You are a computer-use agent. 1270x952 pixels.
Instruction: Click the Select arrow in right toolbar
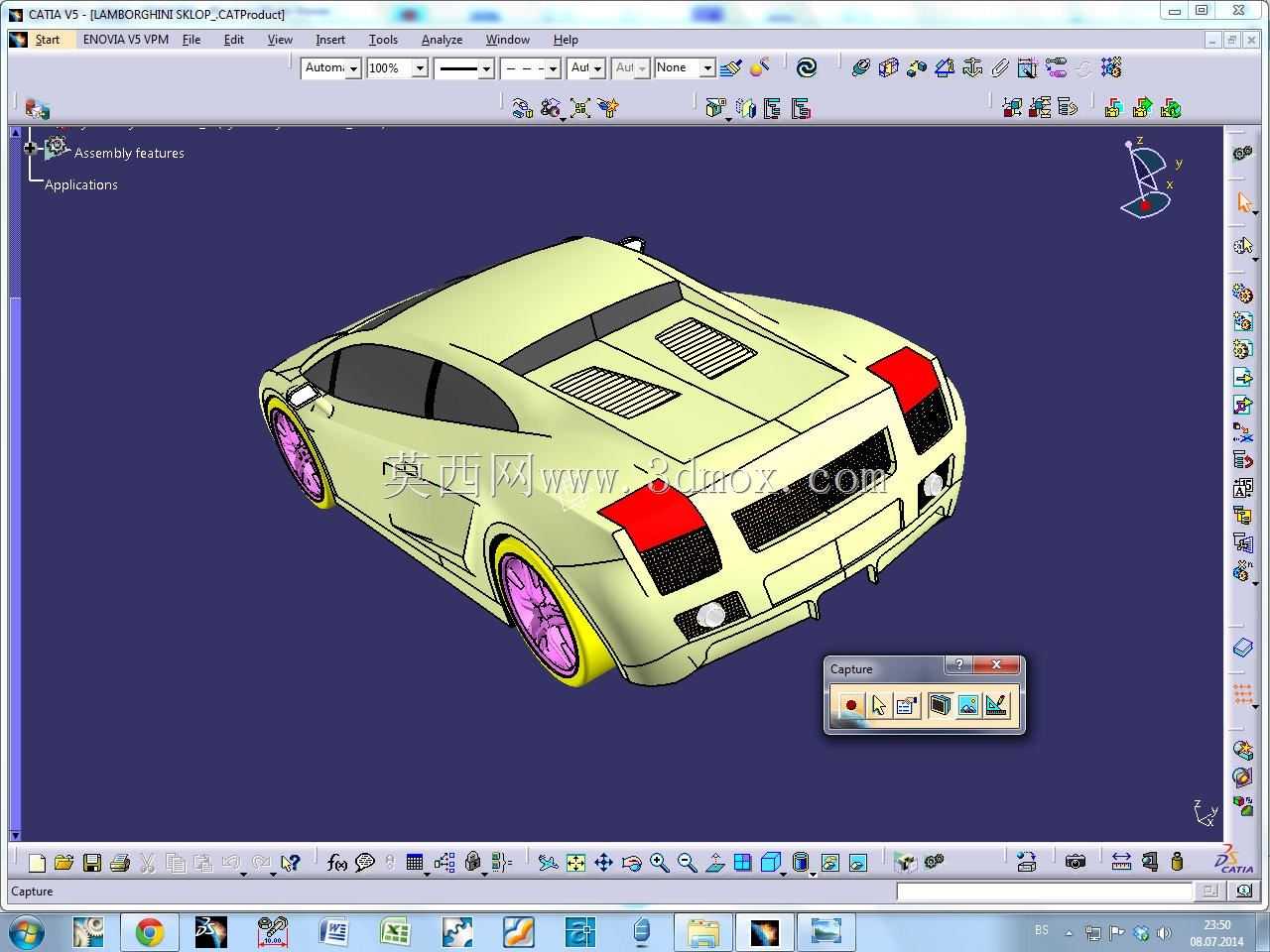tap(1242, 202)
